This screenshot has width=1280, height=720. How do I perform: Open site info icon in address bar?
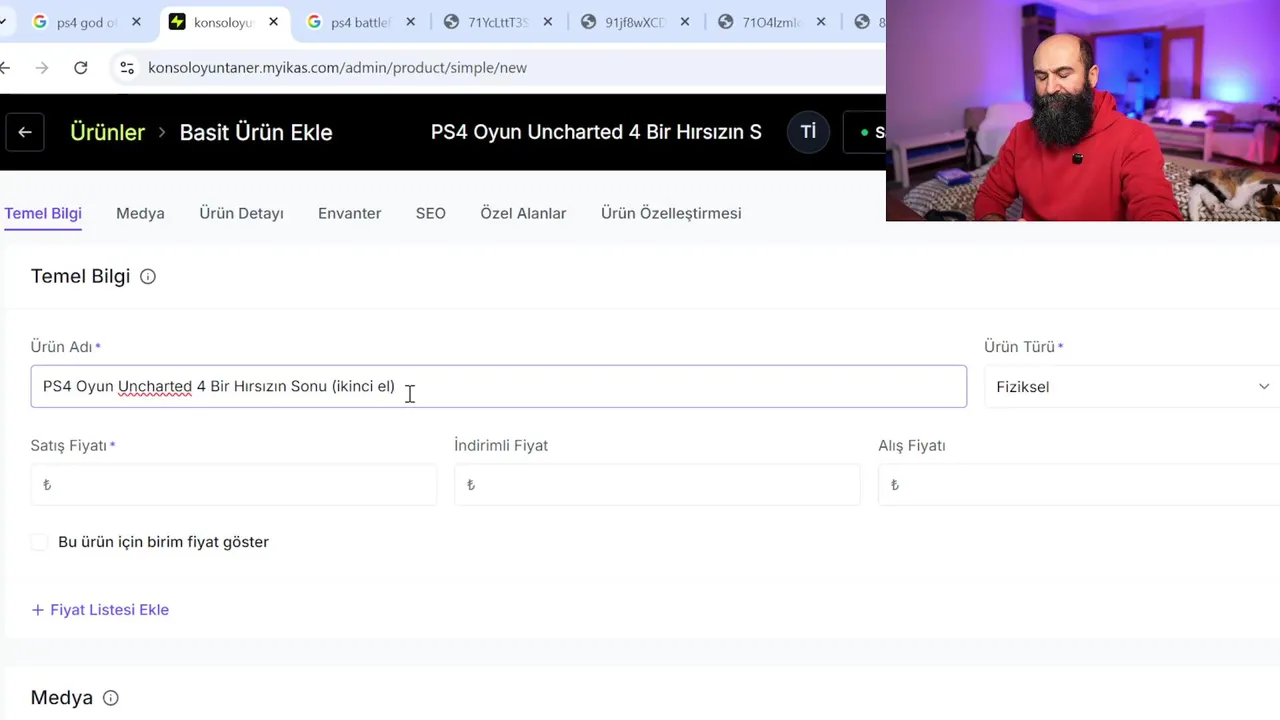[127, 68]
